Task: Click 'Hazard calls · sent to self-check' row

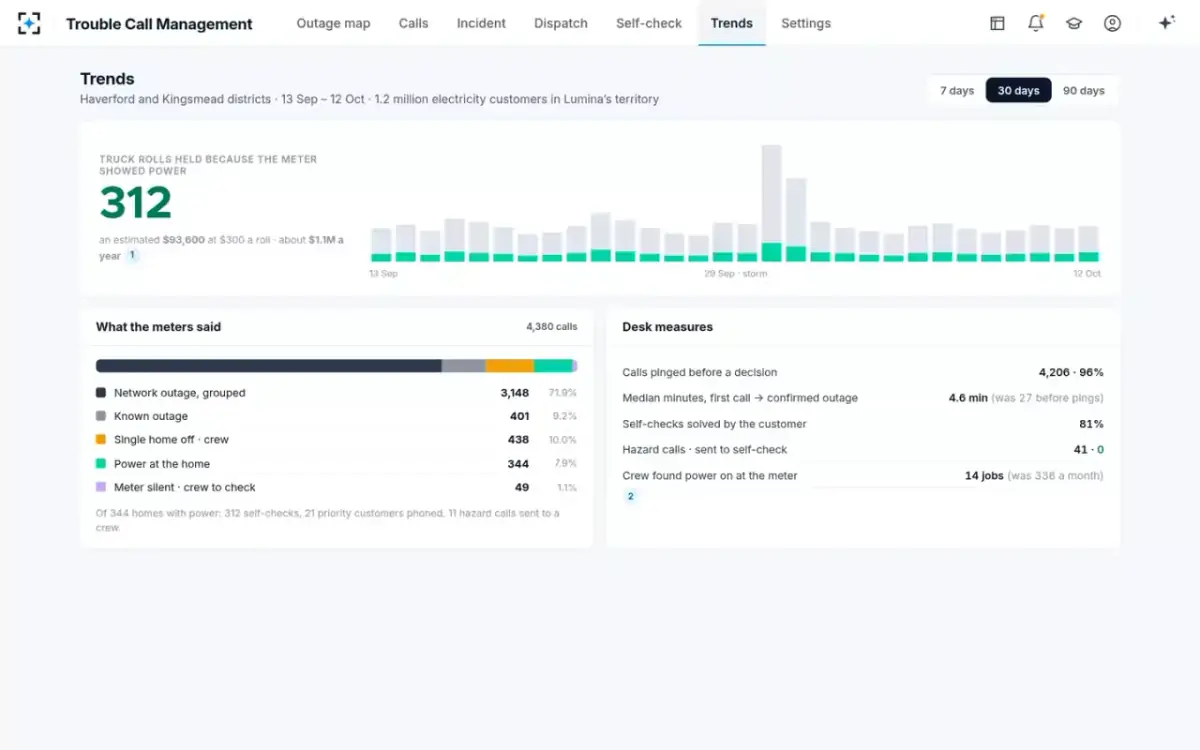Action: coord(863,450)
